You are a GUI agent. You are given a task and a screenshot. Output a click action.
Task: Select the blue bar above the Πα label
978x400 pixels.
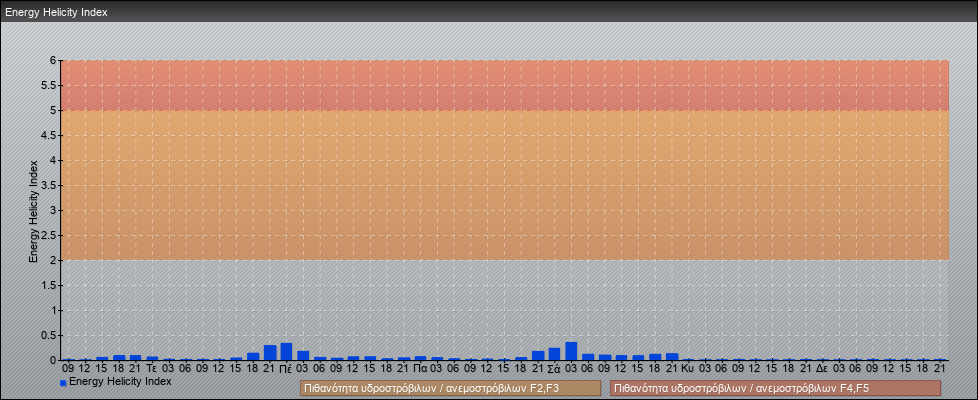click(x=420, y=358)
